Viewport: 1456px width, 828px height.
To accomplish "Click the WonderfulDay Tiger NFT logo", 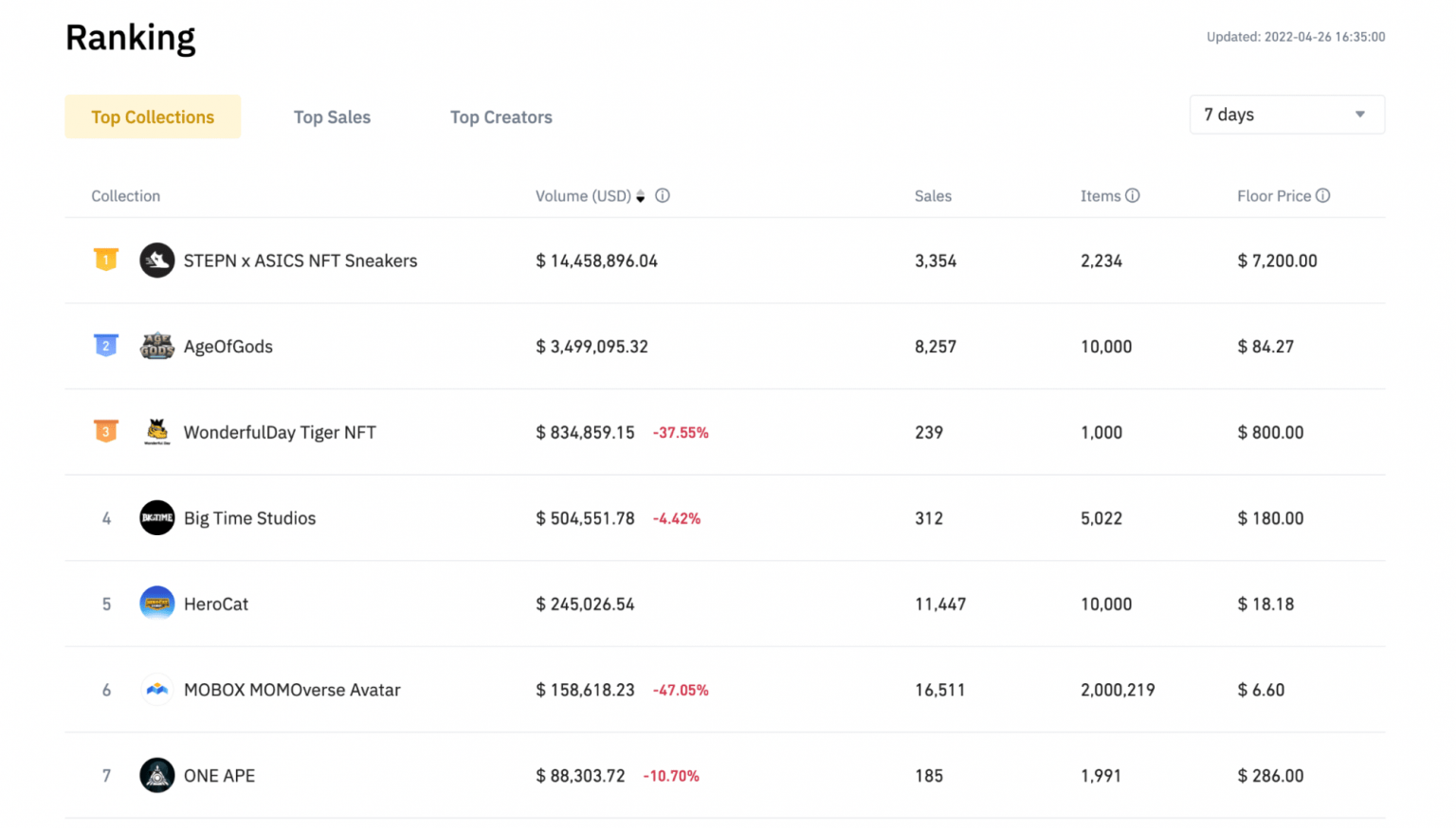I will [157, 432].
